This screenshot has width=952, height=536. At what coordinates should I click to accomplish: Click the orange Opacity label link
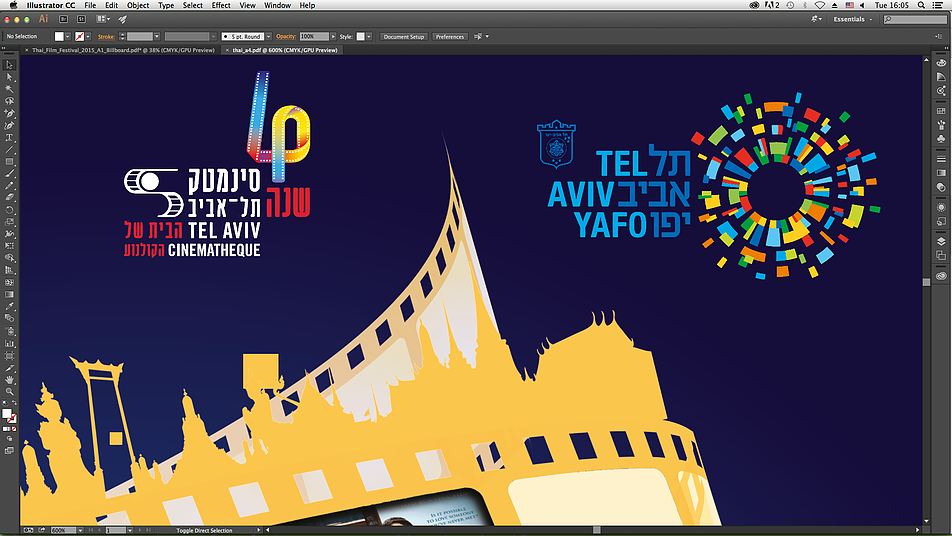tap(286, 37)
